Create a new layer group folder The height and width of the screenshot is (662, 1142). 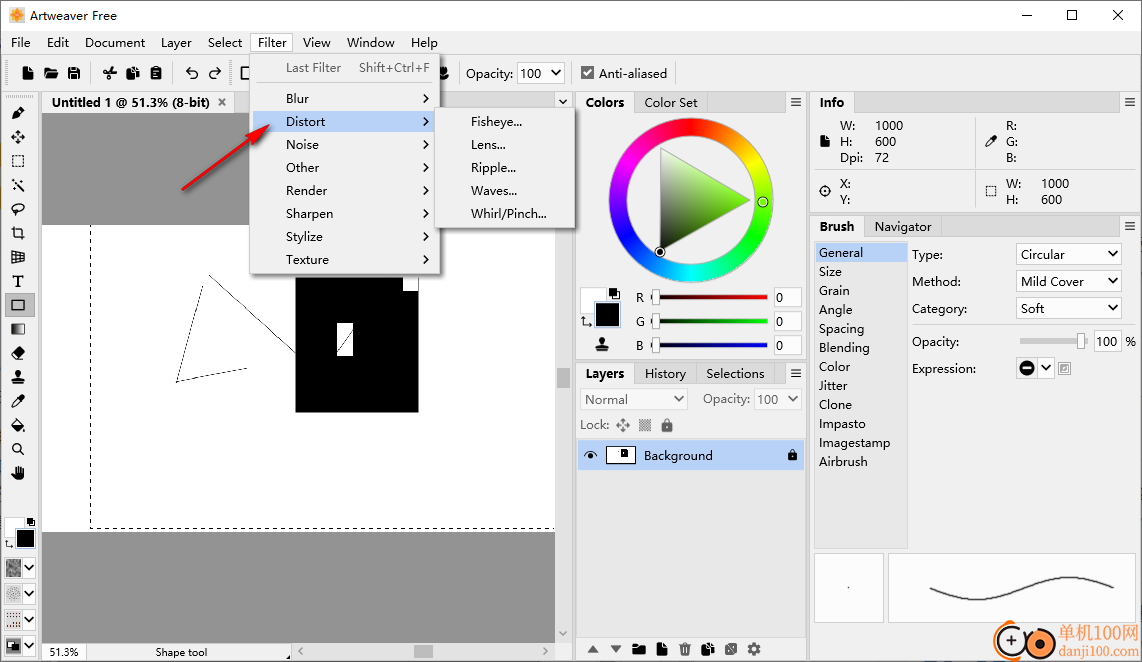[x=639, y=649]
